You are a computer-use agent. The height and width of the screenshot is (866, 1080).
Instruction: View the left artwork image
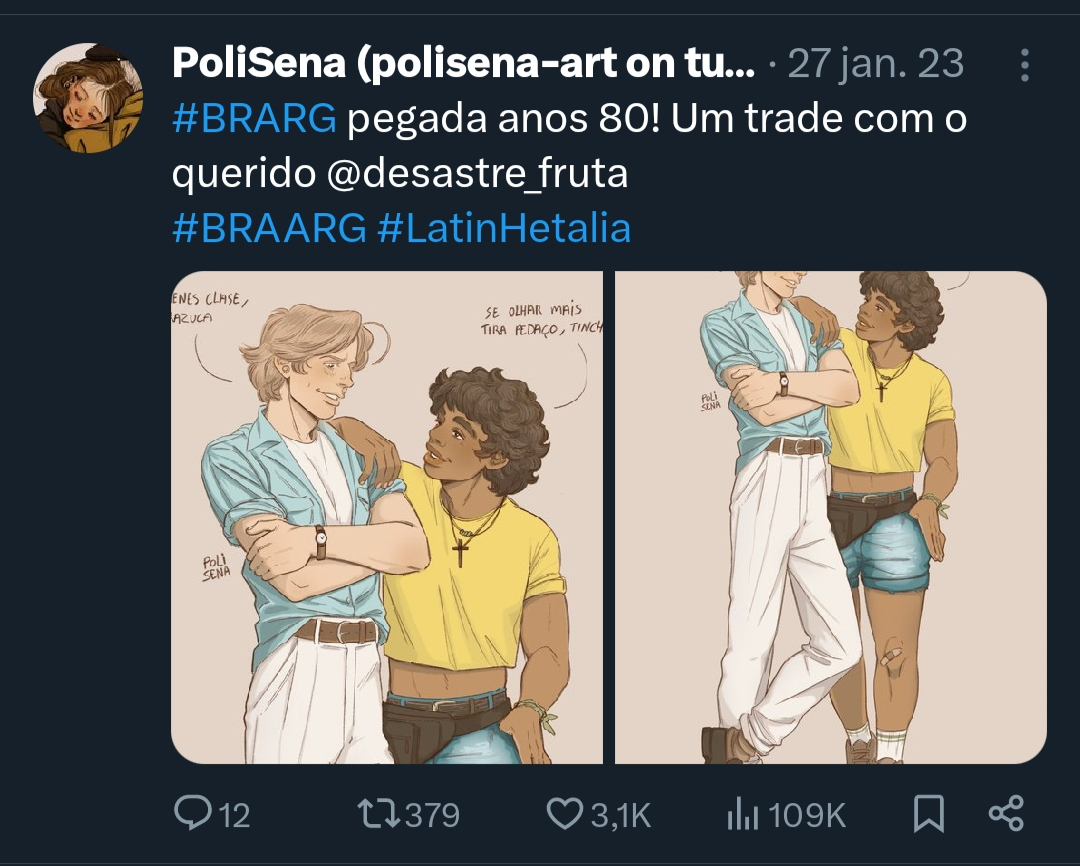click(x=386, y=517)
